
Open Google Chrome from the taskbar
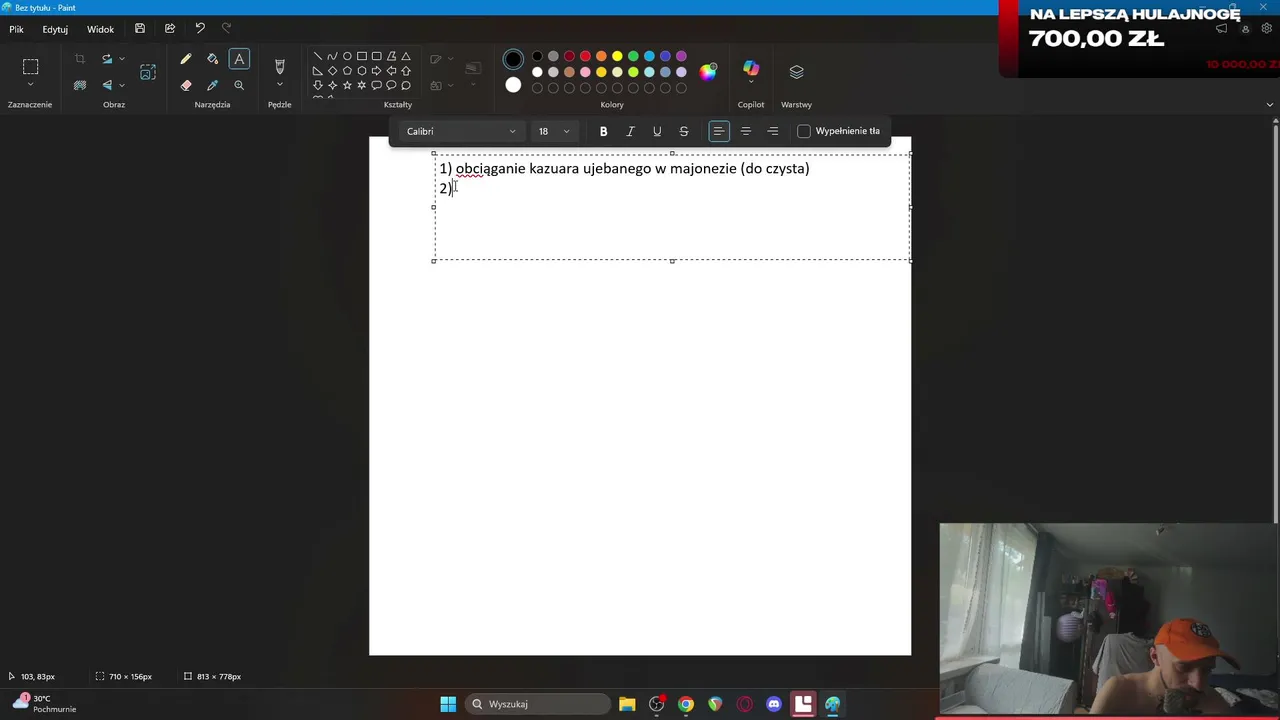tap(686, 704)
